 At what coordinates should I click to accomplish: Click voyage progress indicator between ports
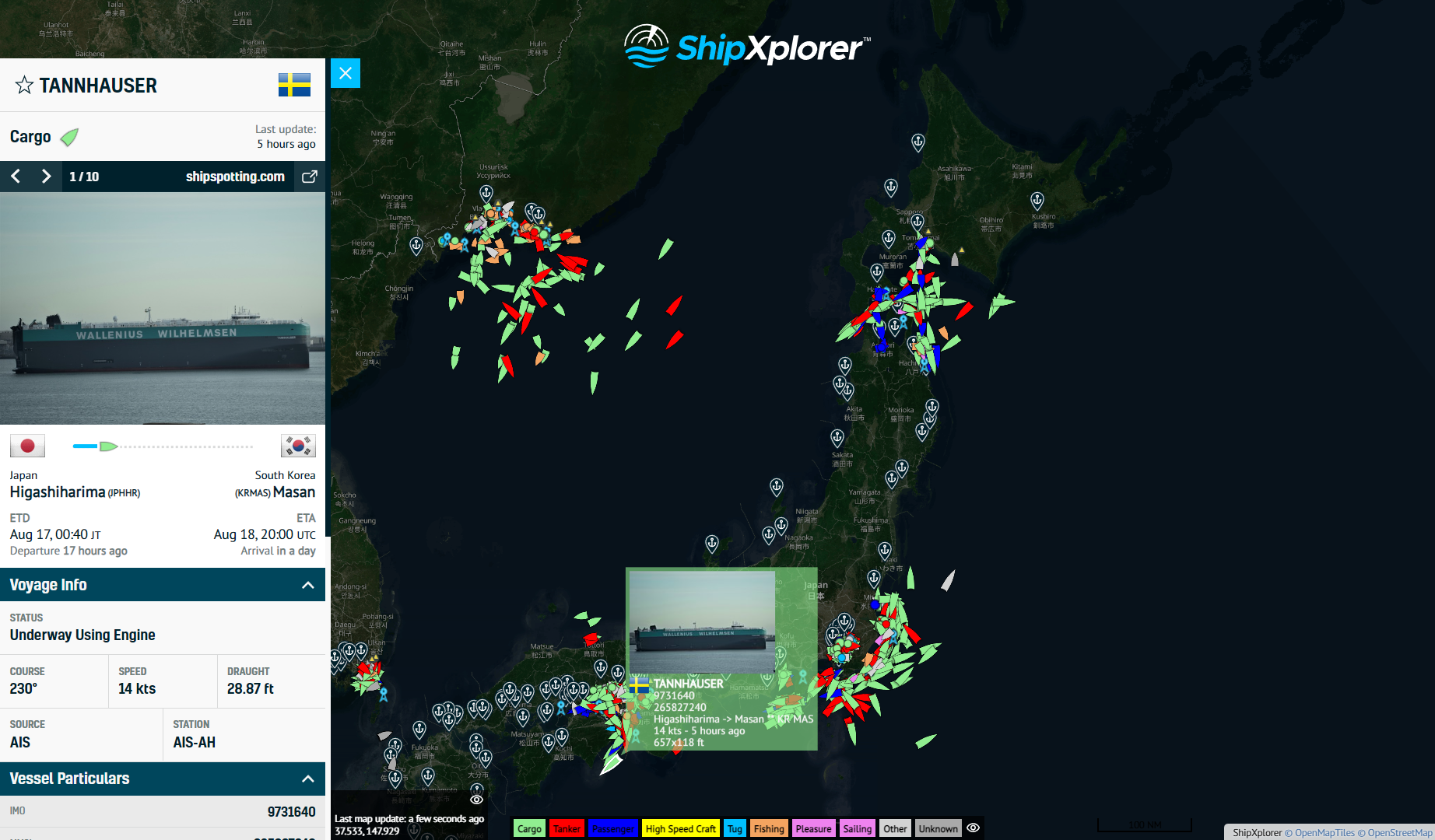[x=163, y=446]
